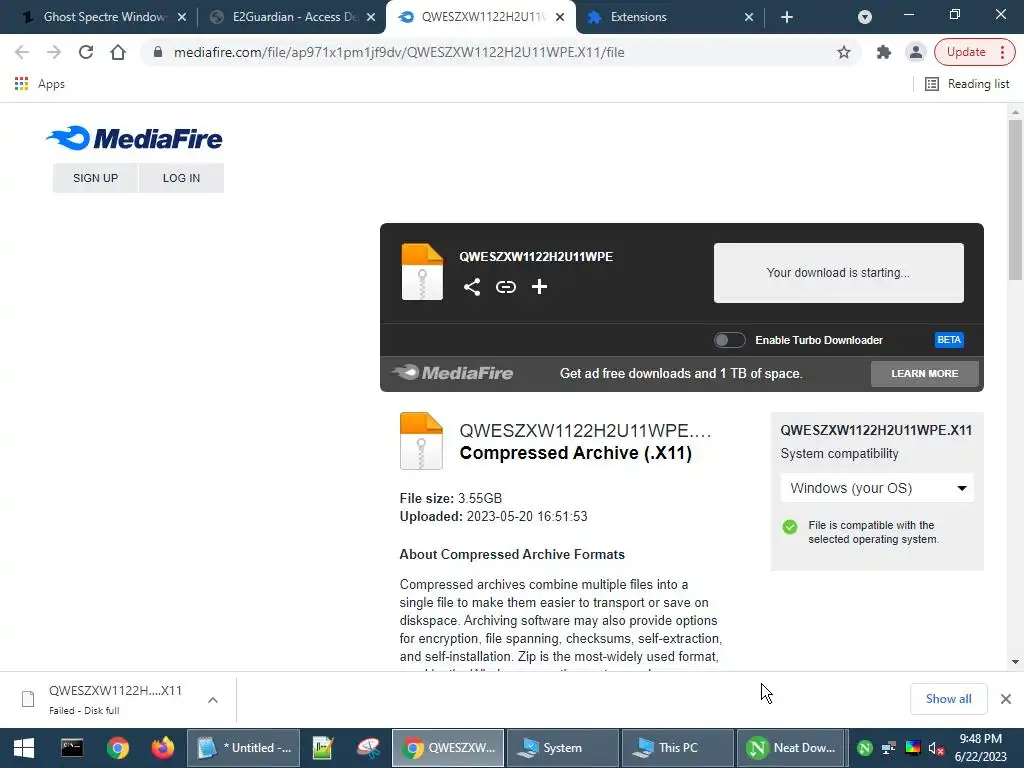Switch to Neat Download Manager taskbar window
Viewport: 1024px width, 768px height.
point(792,748)
